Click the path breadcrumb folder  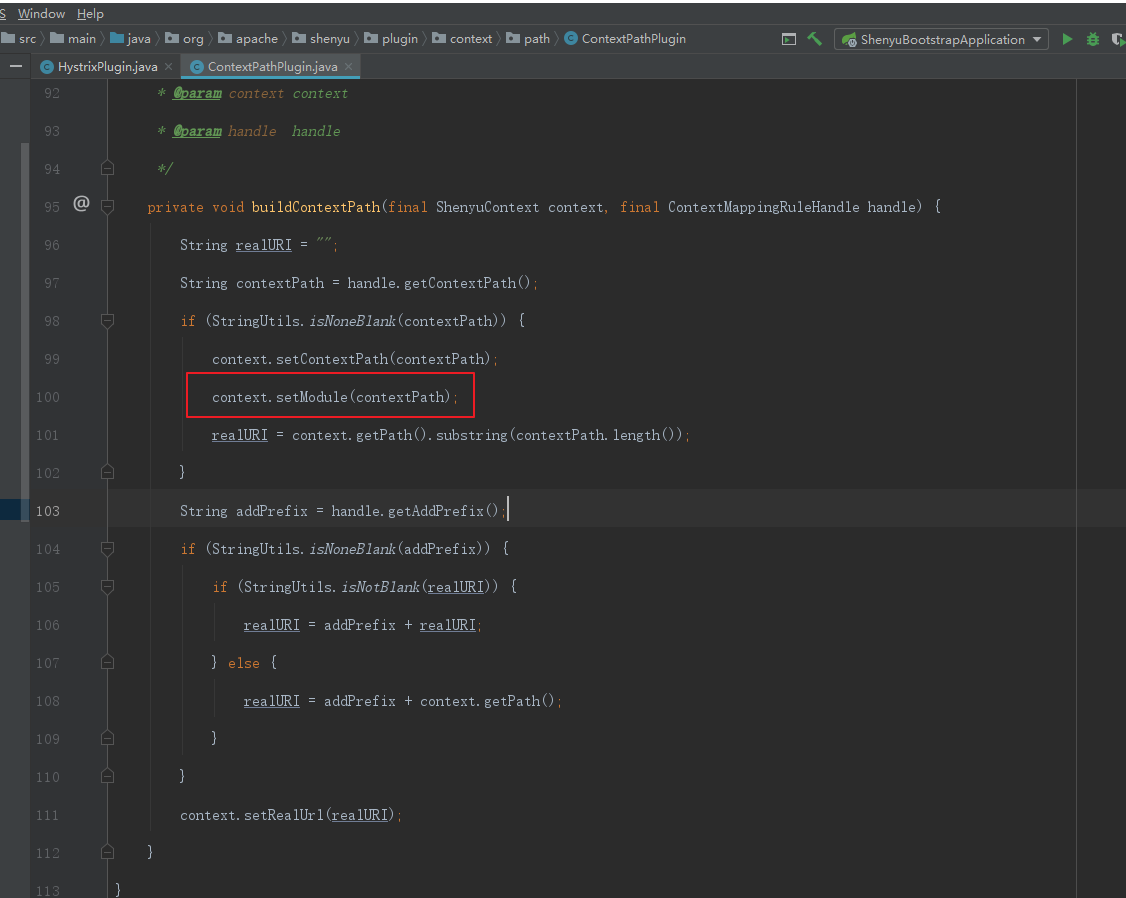tap(528, 39)
